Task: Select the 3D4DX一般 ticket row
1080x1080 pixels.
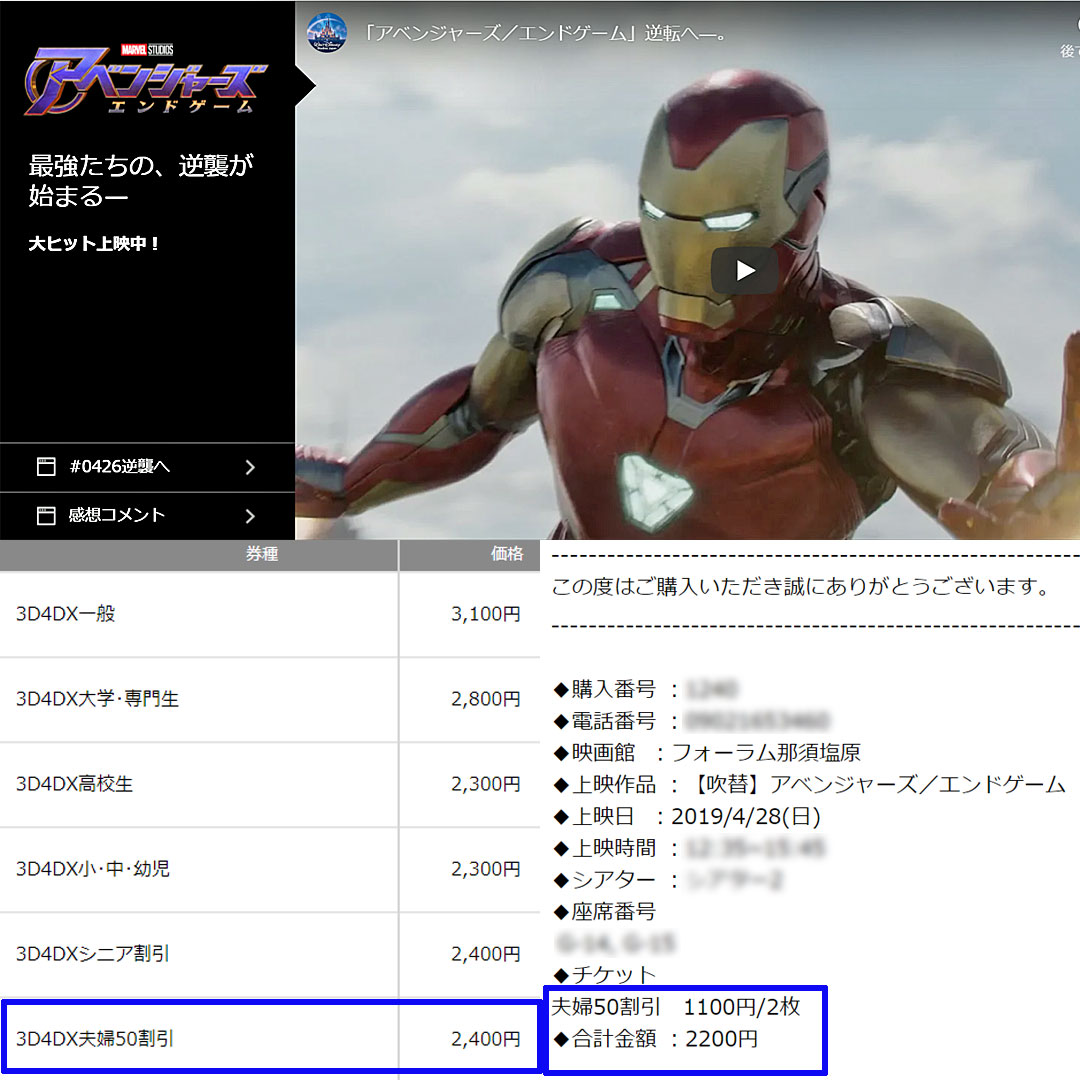Action: pos(269,614)
